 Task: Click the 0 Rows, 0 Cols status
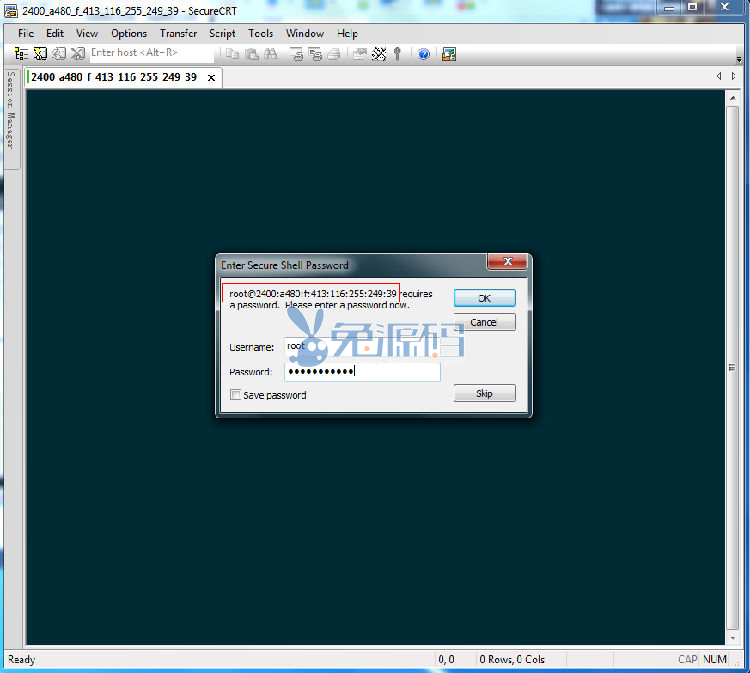click(512, 660)
